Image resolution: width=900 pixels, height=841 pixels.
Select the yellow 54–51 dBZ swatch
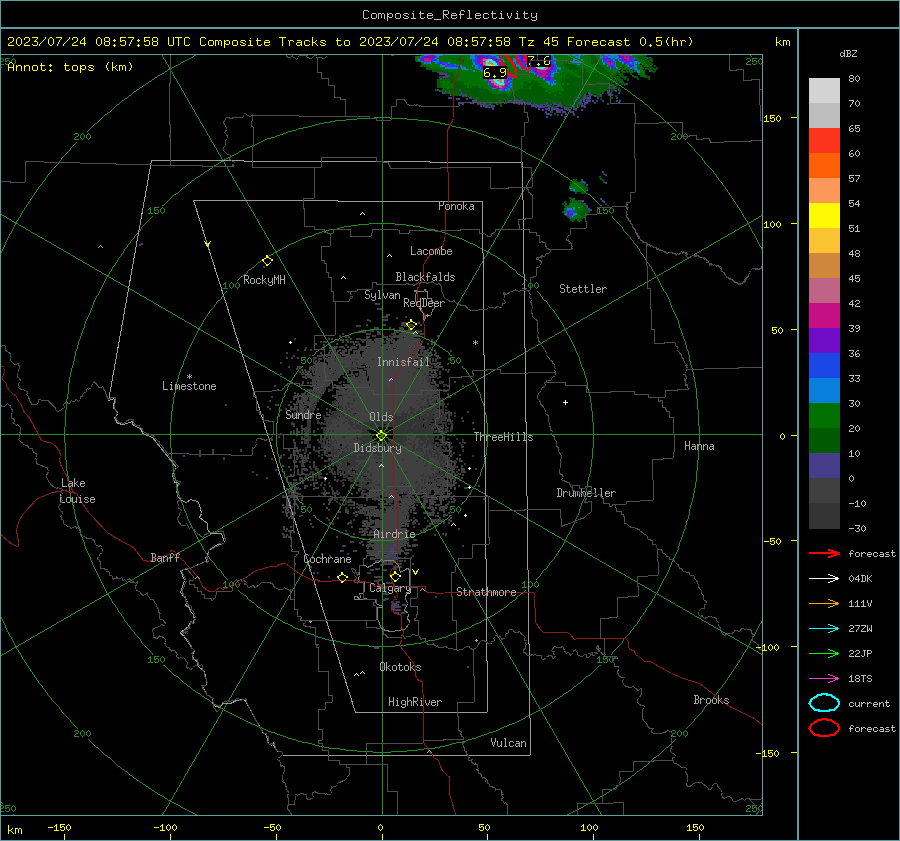click(x=824, y=216)
